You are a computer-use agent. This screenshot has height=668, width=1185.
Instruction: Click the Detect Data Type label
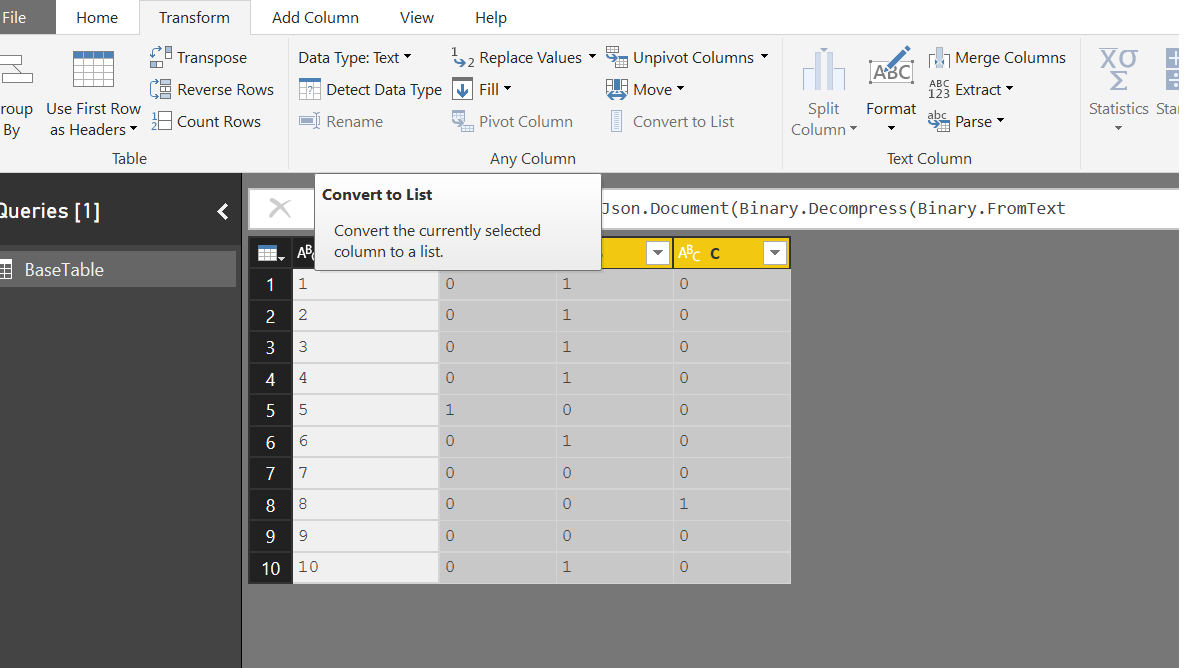[384, 90]
